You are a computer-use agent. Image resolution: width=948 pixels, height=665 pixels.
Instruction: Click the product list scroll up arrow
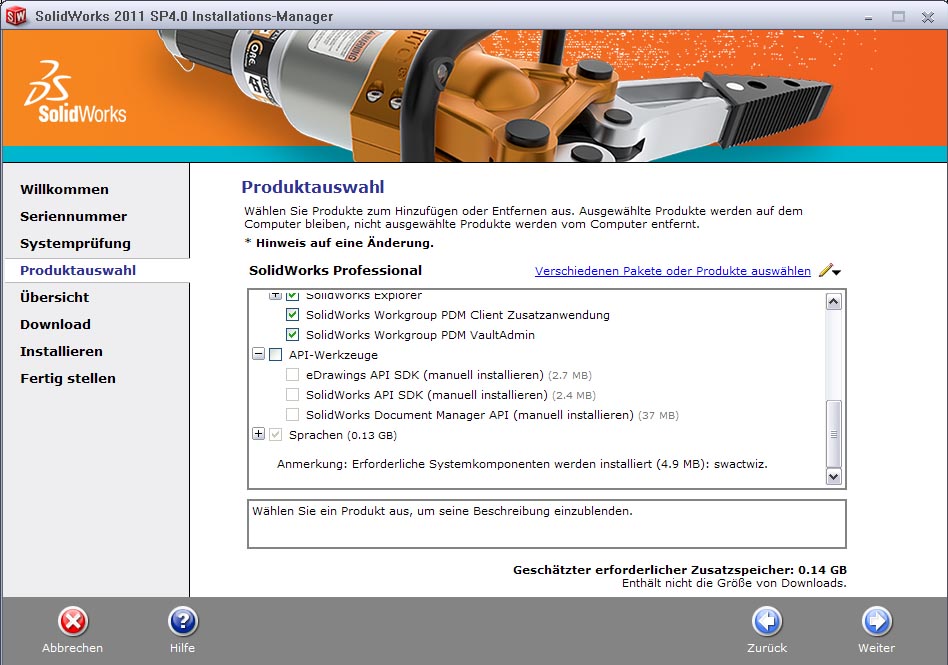834,302
